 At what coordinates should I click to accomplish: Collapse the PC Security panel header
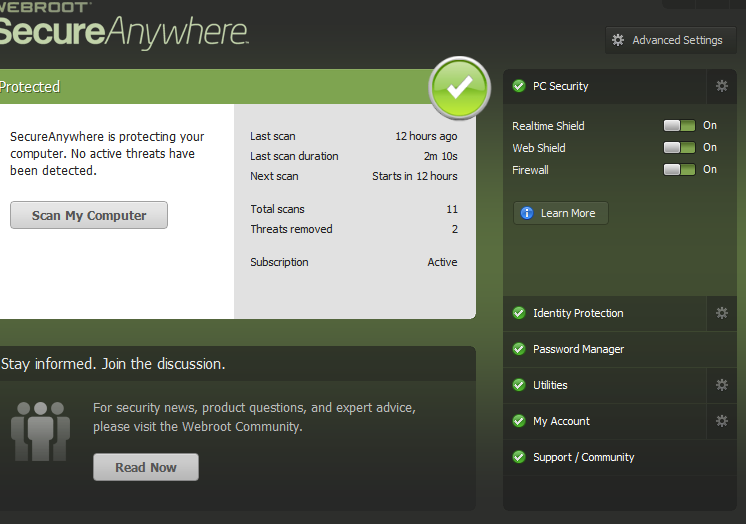coord(605,86)
